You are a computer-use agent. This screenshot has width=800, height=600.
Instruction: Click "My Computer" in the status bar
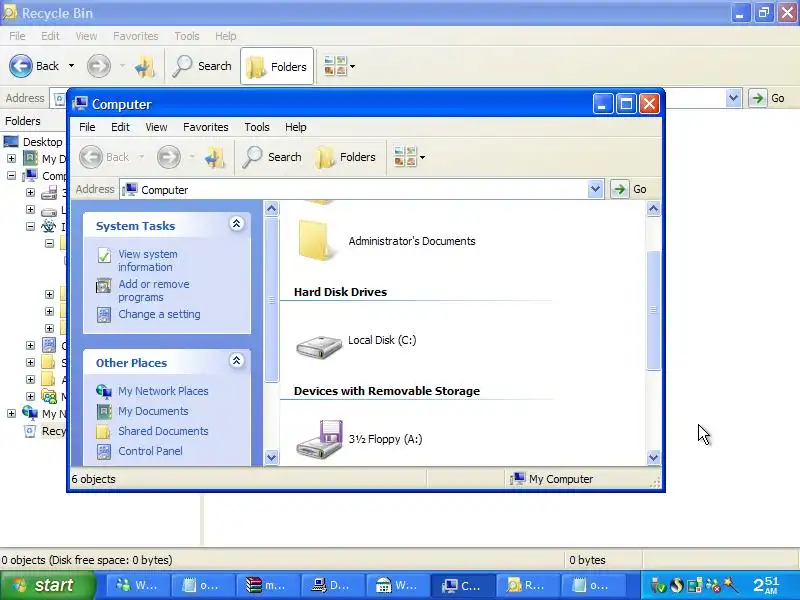point(561,479)
